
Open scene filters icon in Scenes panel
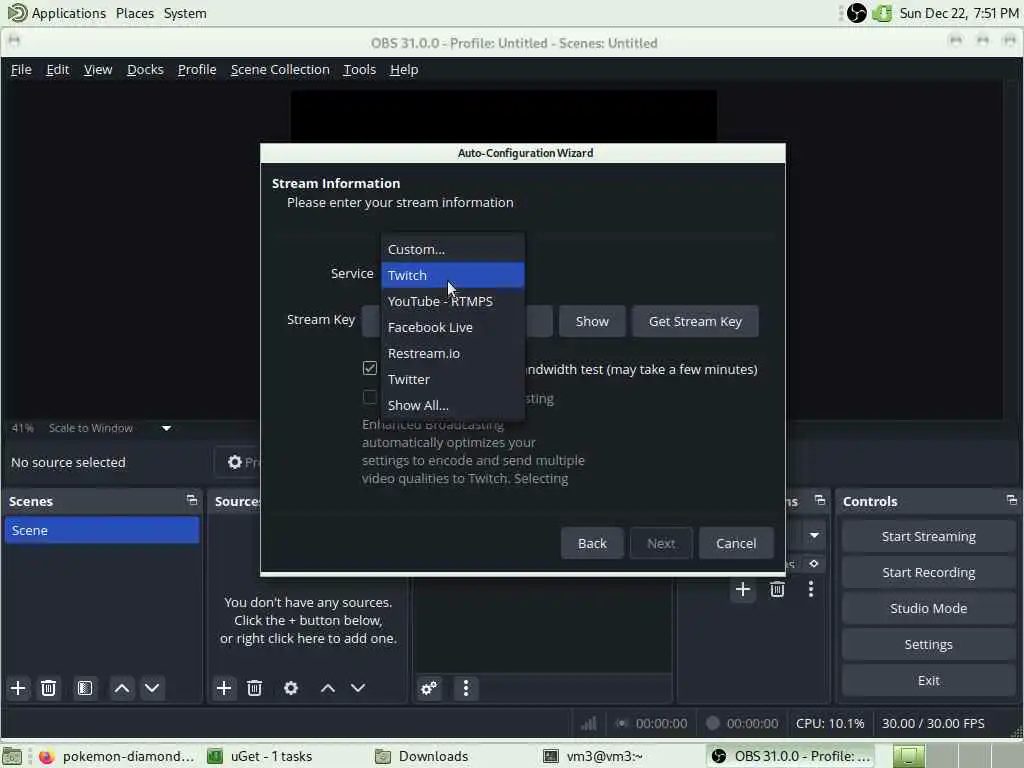tap(85, 688)
